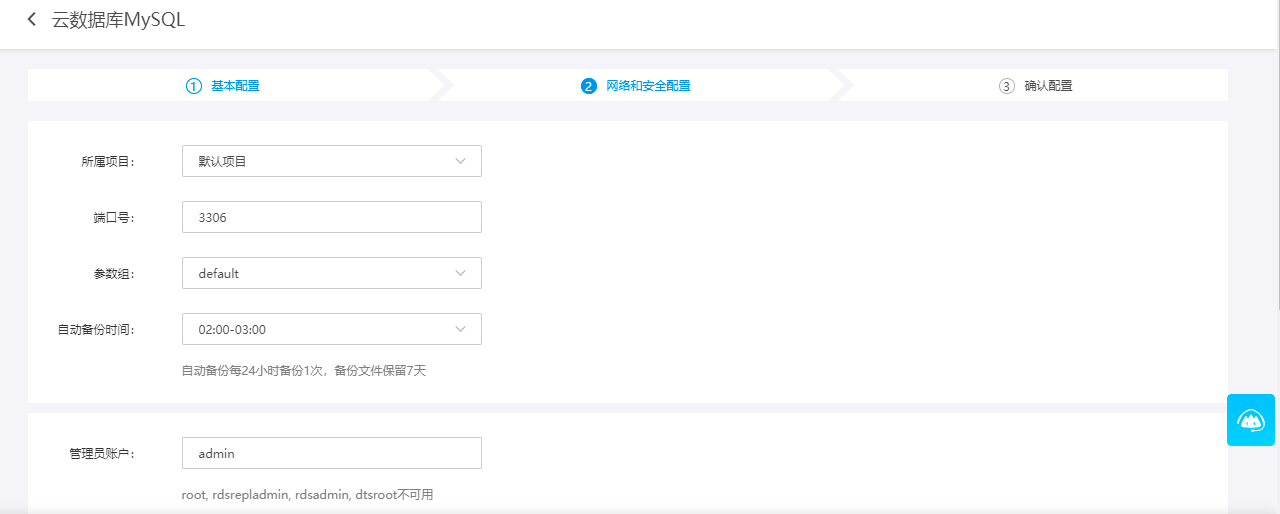Viewport: 1280px width, 514px height.
Task: Select step 2 网络和安全配置 tab
Action: pos(636,86)
